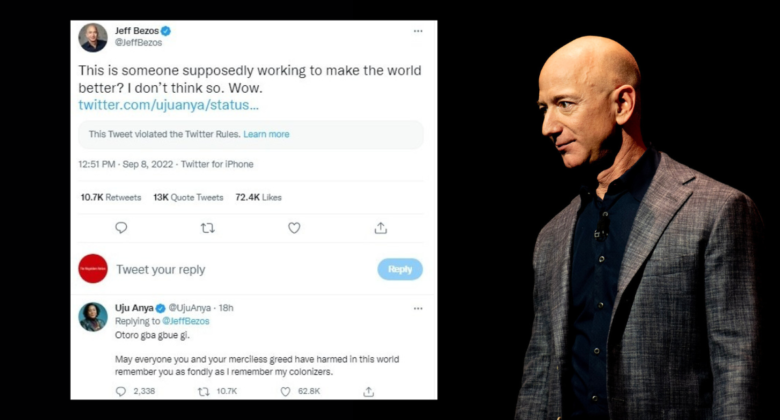Open Jeff Bezos profile avatar
The height and width of the screenshot is (420, 780).
pos(93,37)
